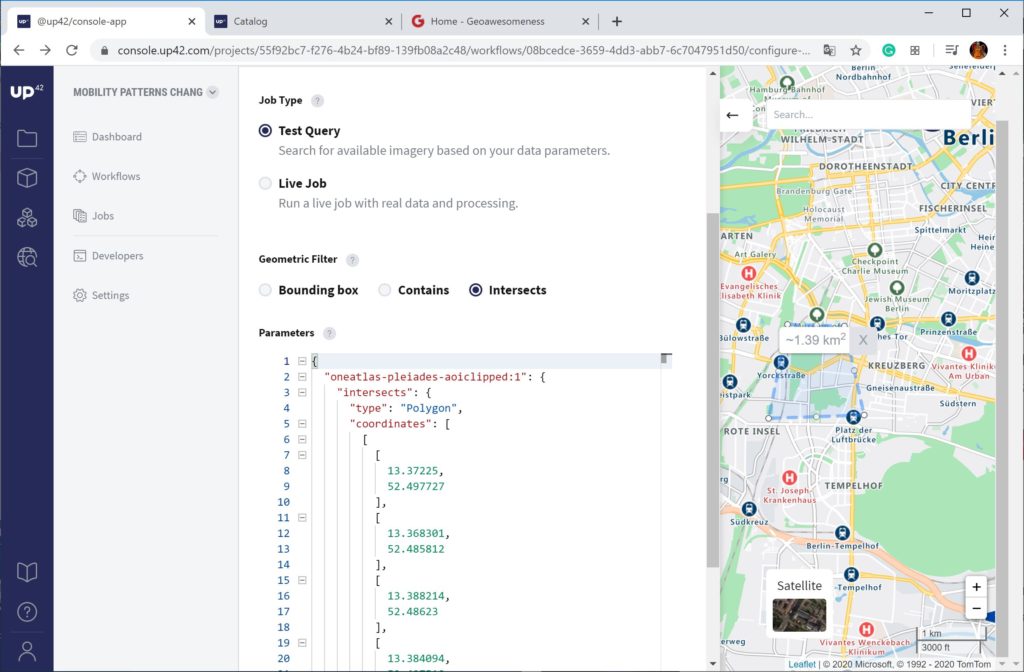The image size is (1024, 672).
Task: Open the UP42 logo home
Action: click(26, 91)
